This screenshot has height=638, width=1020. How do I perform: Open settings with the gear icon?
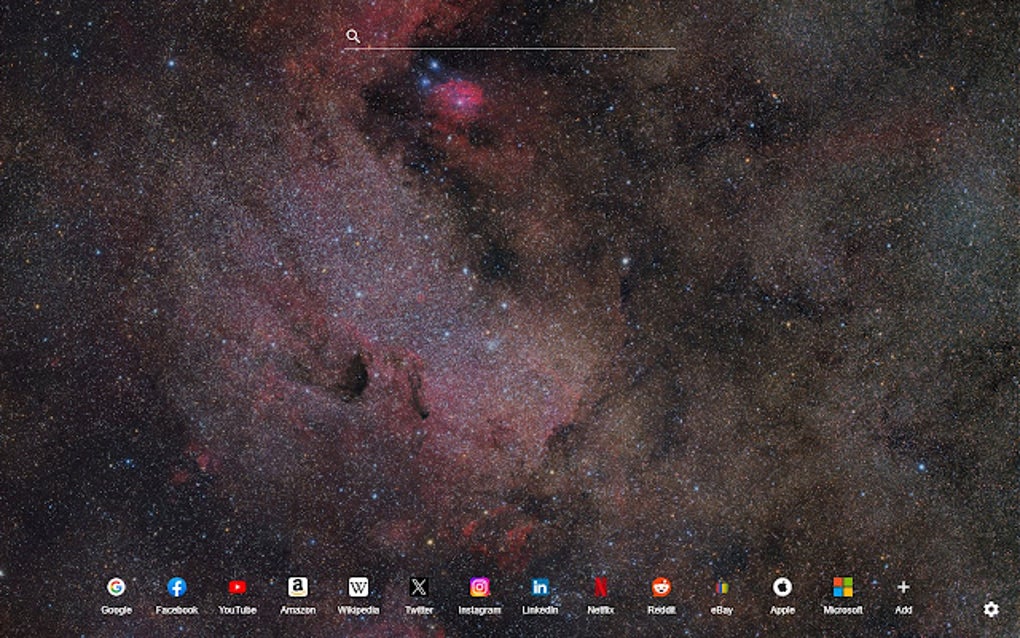click(x=991, y=609)
